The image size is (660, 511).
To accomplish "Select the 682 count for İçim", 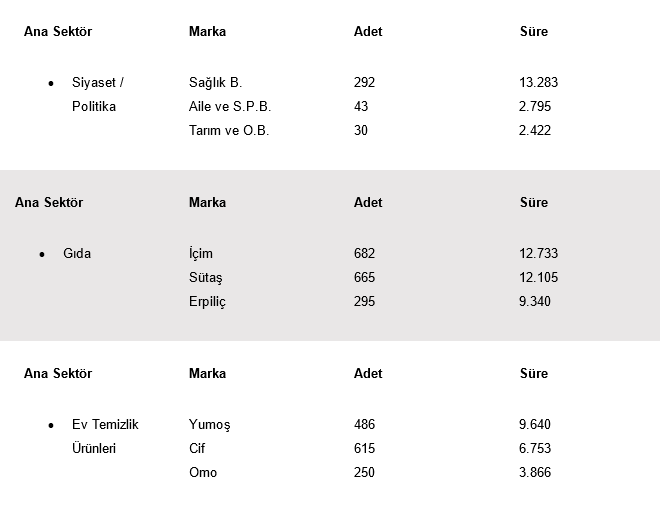I will tap(364, 254).
